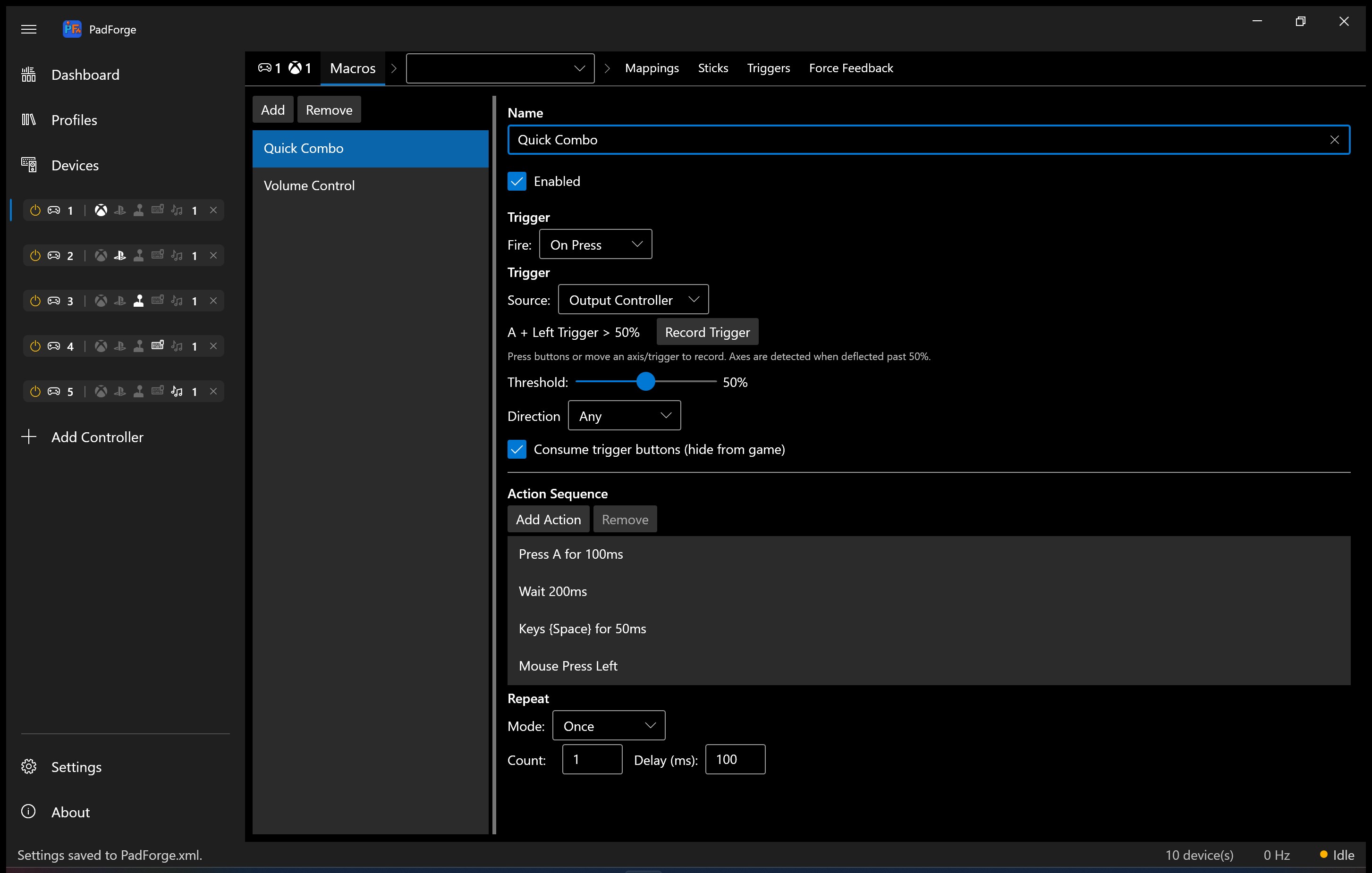The height and width of the screenshot is (873, 1372).
Task: Open the Source Output Controller dropdown
Action: click(x=633, y=299)
